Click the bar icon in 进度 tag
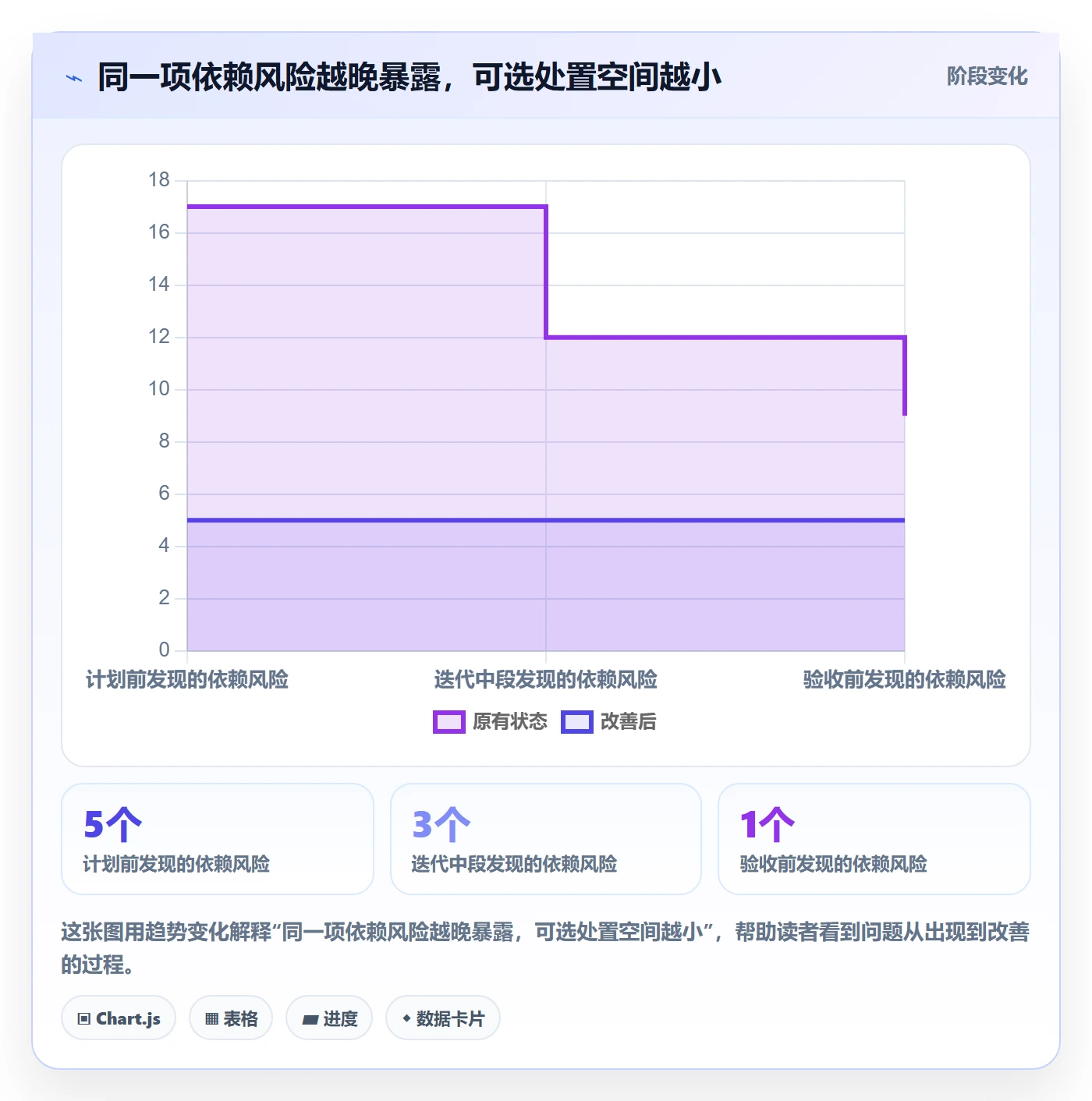The image size is (1092, 1101). 310,1019
